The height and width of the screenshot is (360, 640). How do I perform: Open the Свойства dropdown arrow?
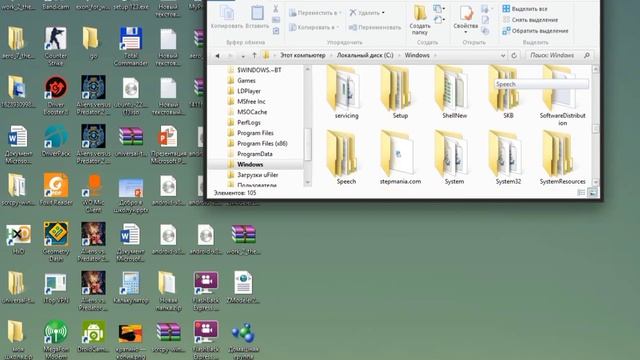click(x=465, y=32)
